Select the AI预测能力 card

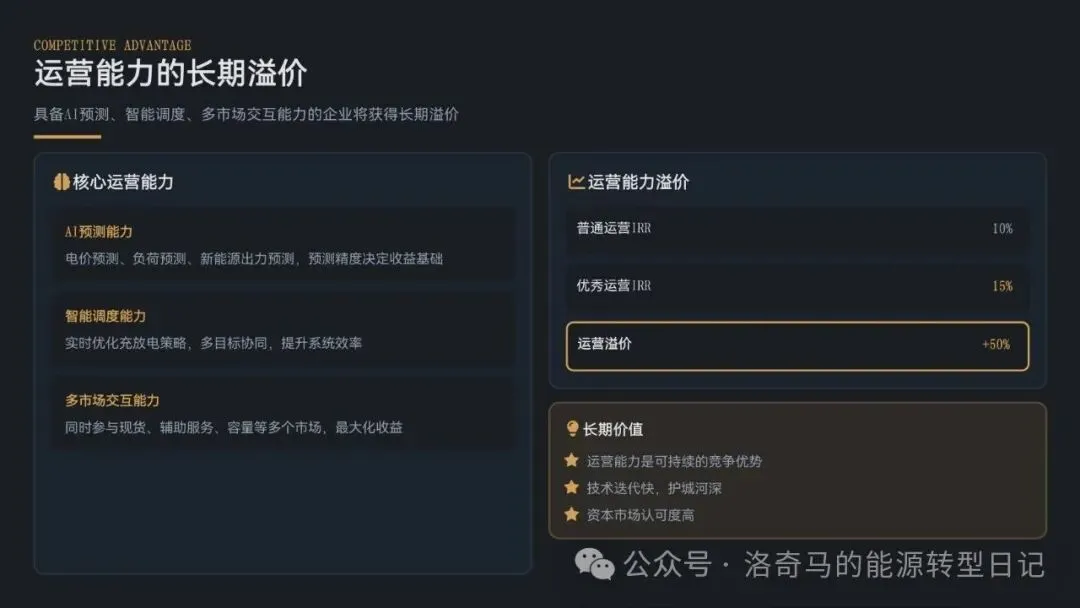283,245
